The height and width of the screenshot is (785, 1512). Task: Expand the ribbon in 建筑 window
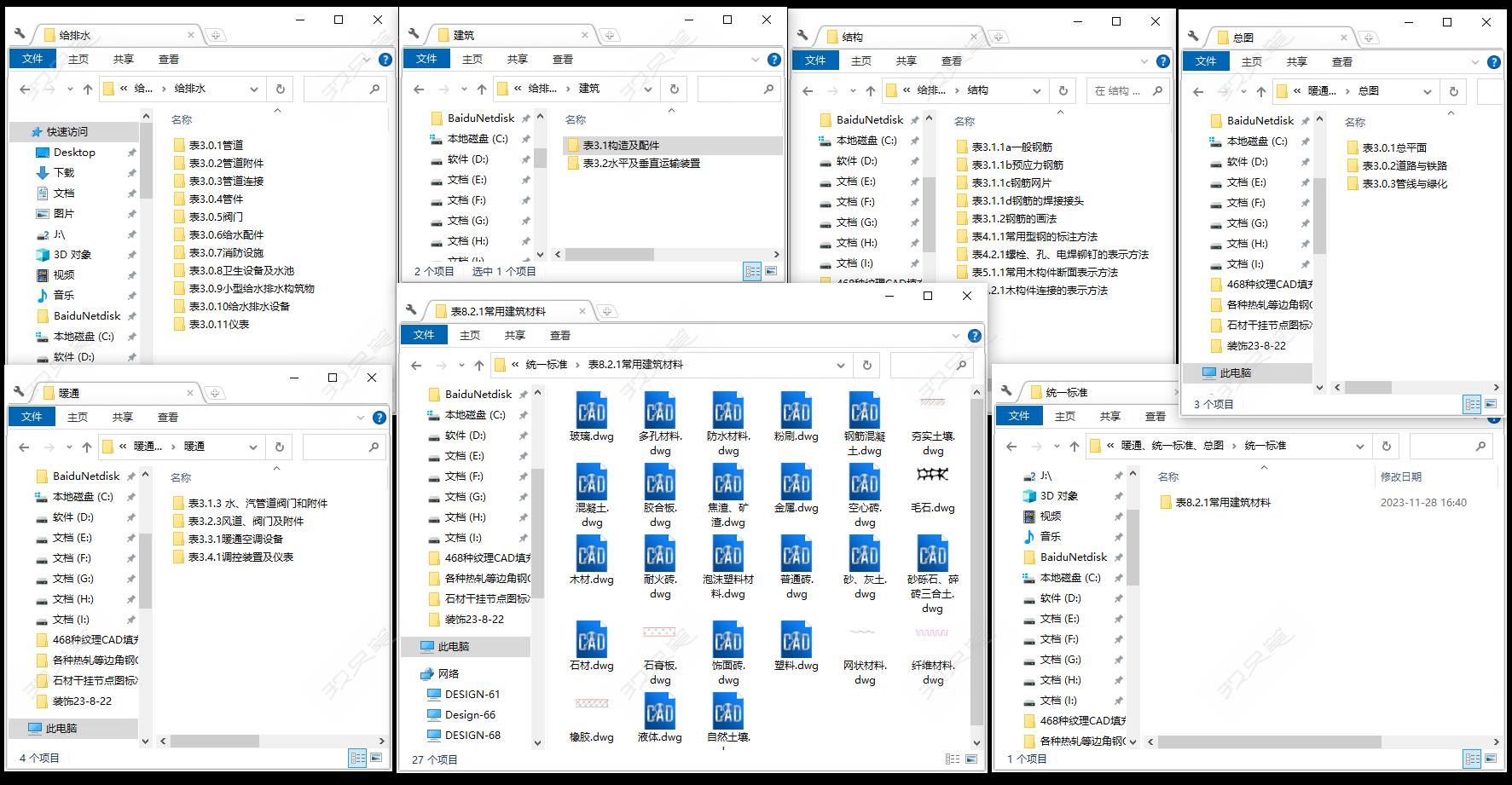(x=756, y=60)
